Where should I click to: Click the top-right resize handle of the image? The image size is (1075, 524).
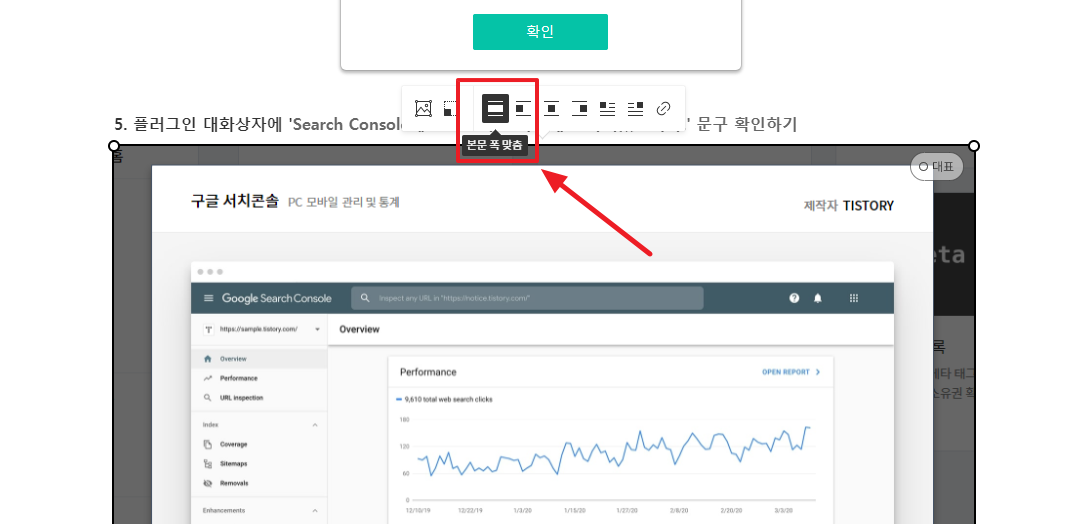974,145
